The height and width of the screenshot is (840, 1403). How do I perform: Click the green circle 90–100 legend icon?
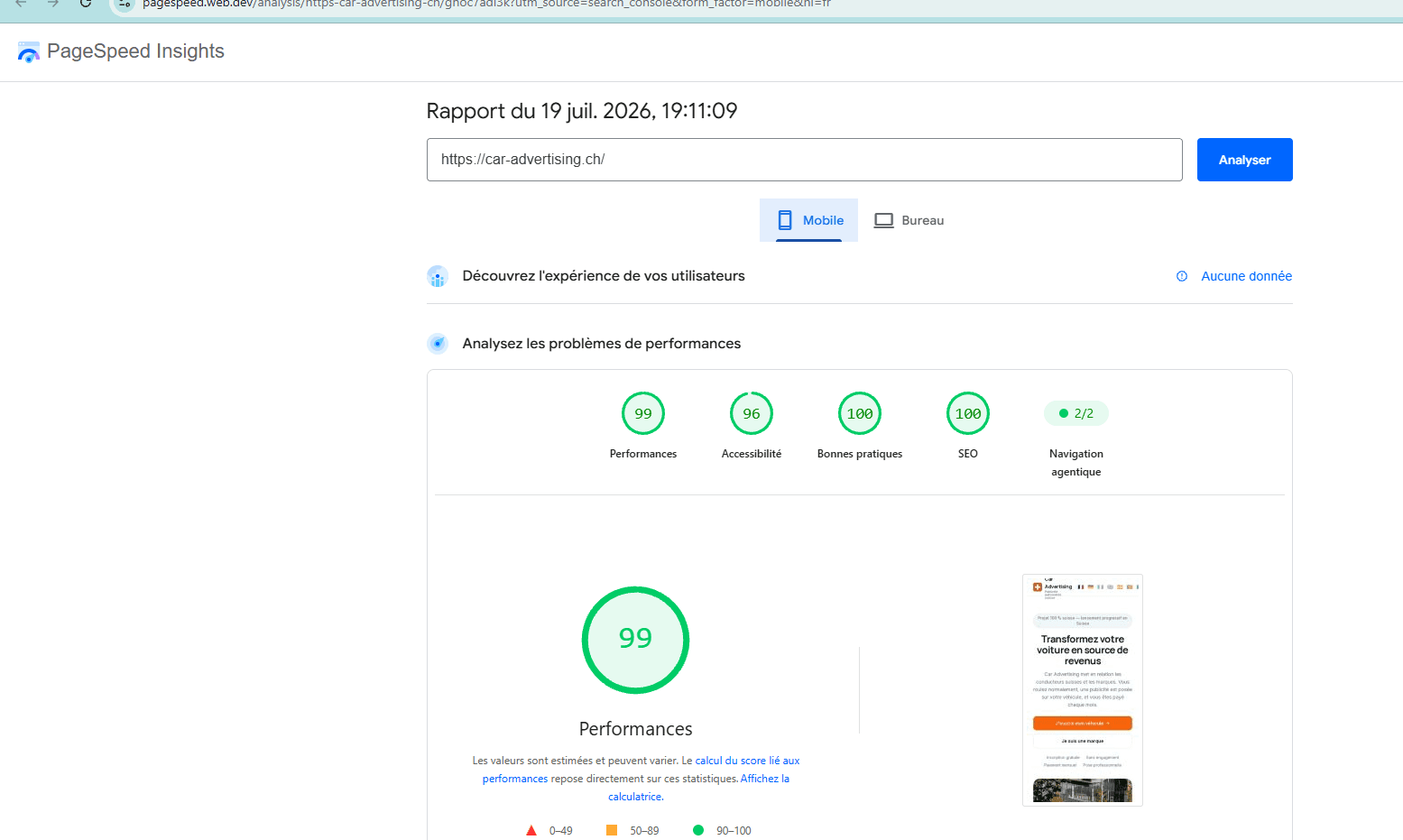click(697, 830)
